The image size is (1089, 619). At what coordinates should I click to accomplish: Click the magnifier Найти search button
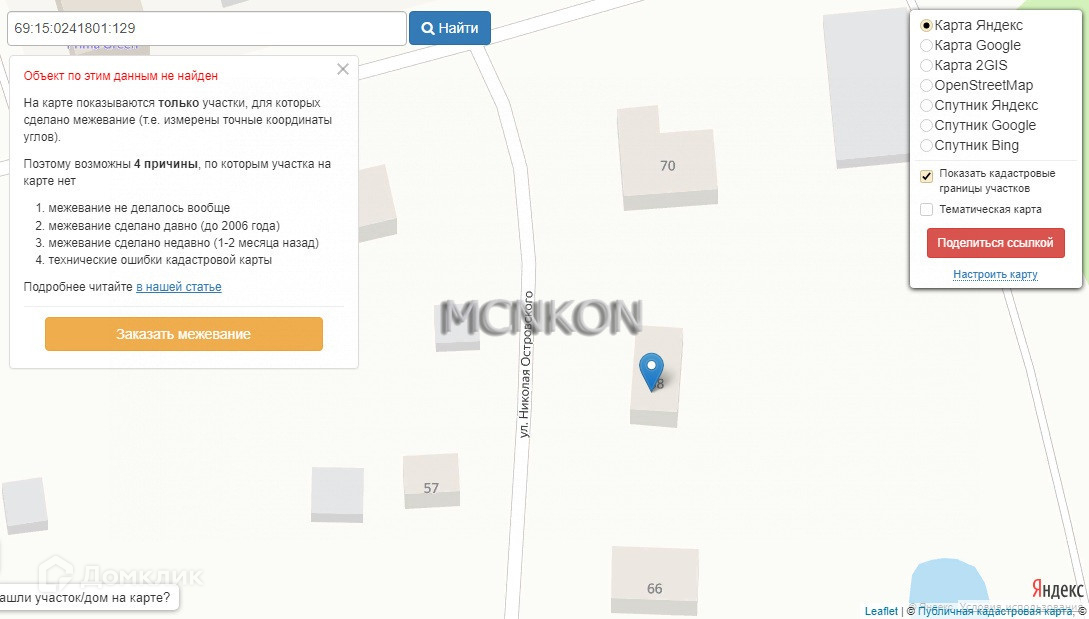tap(449, 28)
